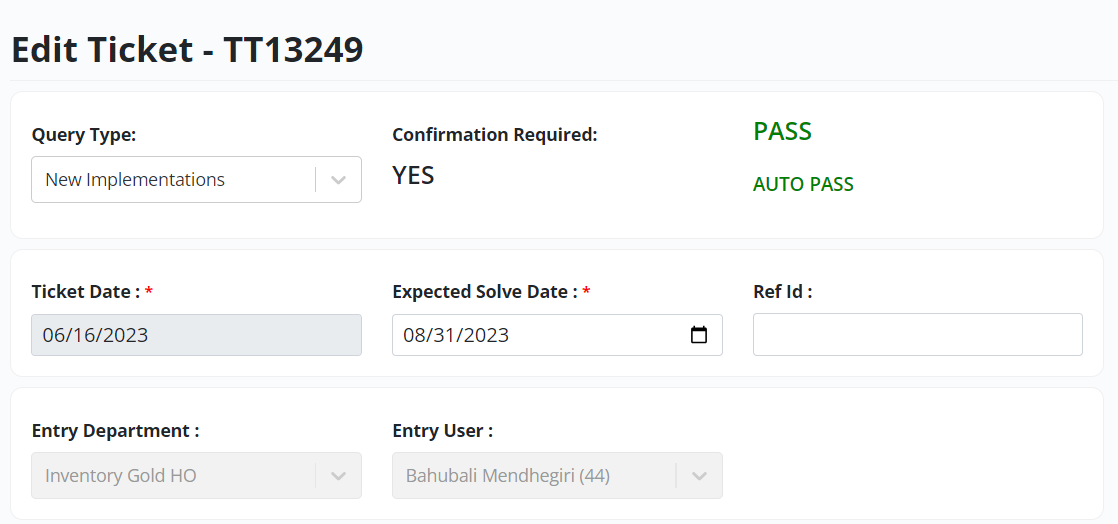Expand the Entry User dropdown chevron
Image resolution: width=1118 pixels, height=524 pixels.
[699, 476]
